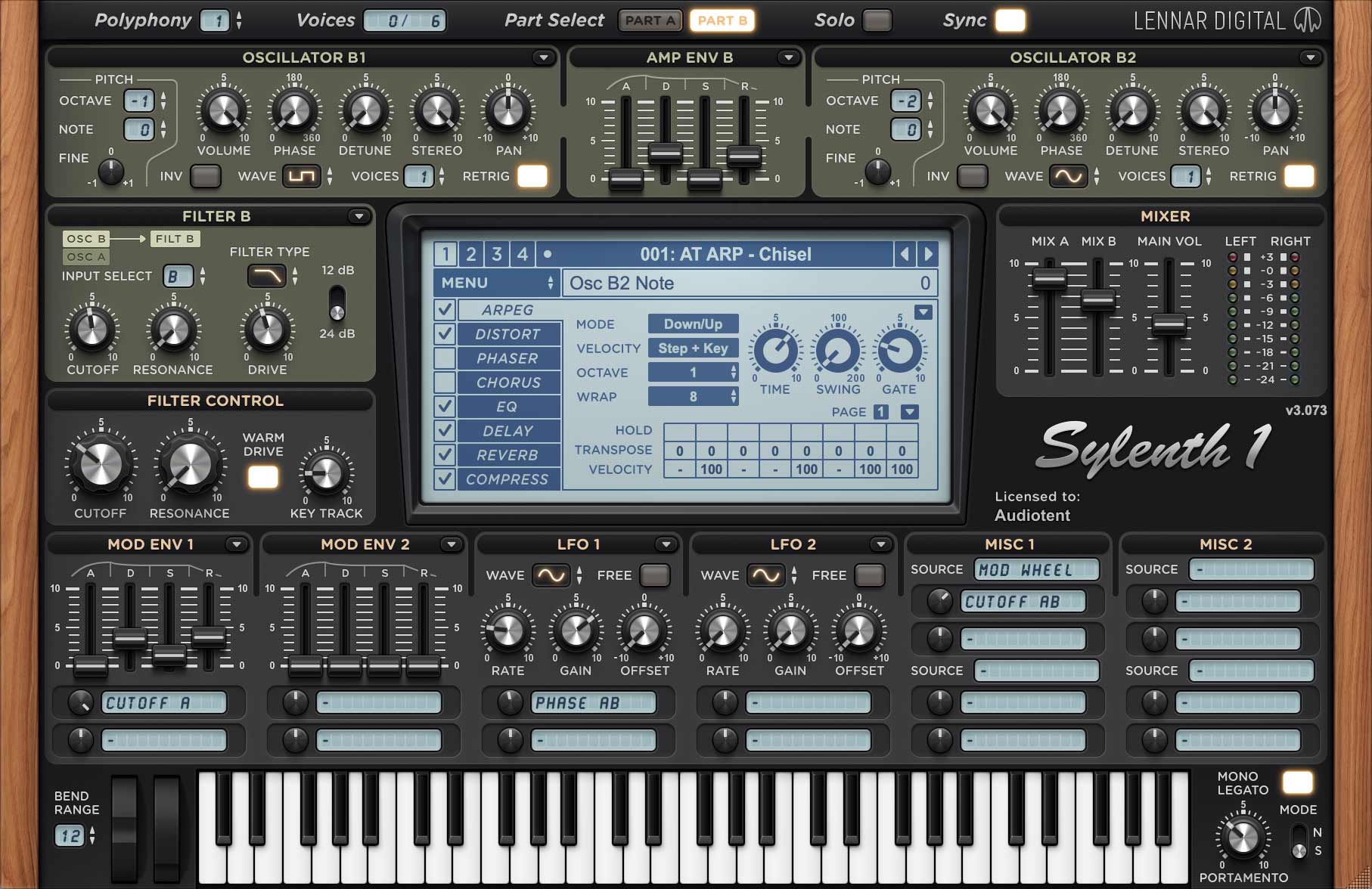This screenshot has width=1372, height=889.
Task: Toggle the Warm Drive button
Action: coord(263,477)
